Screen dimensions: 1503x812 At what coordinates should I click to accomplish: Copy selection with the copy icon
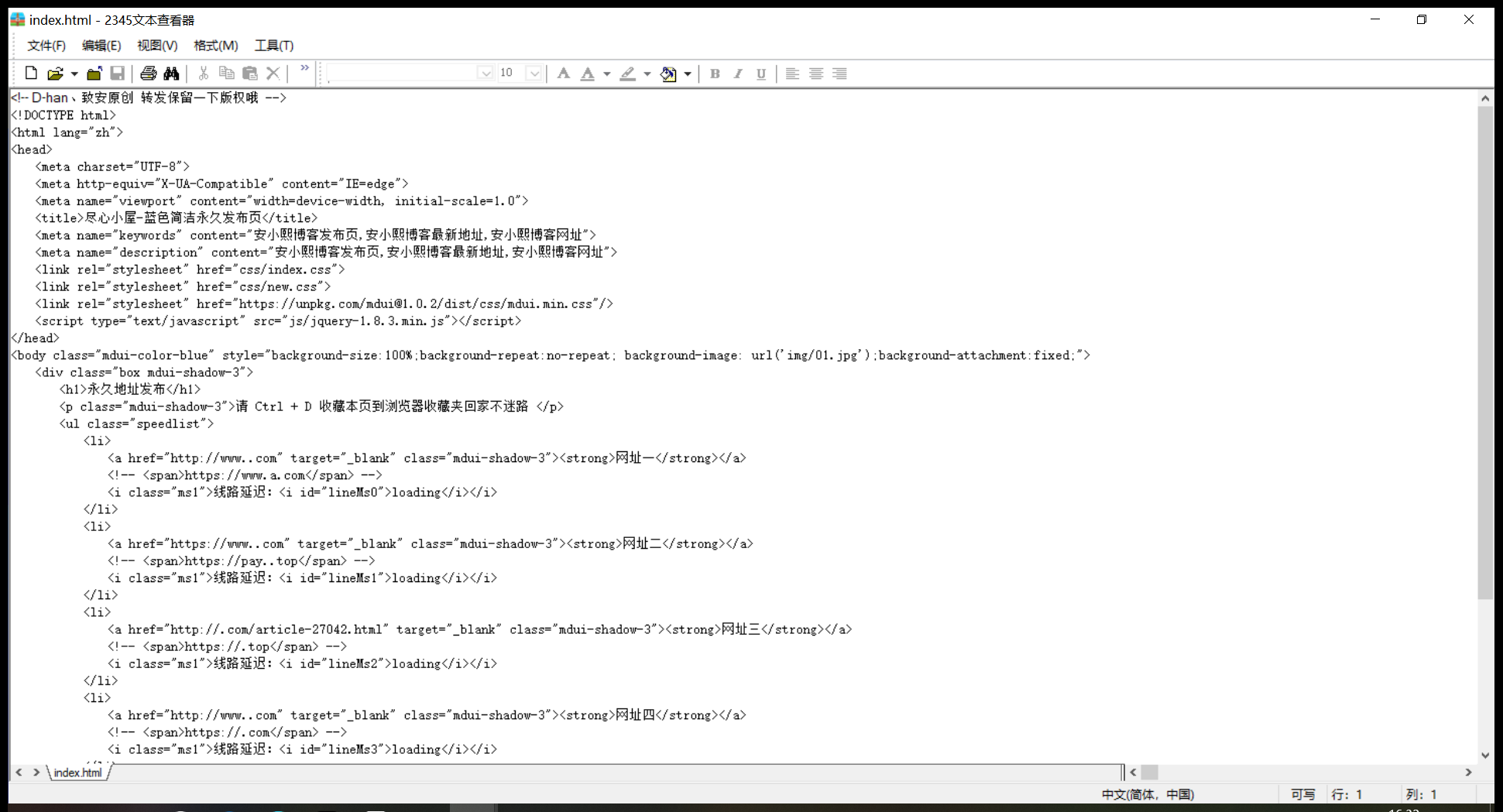click(227, 74)
